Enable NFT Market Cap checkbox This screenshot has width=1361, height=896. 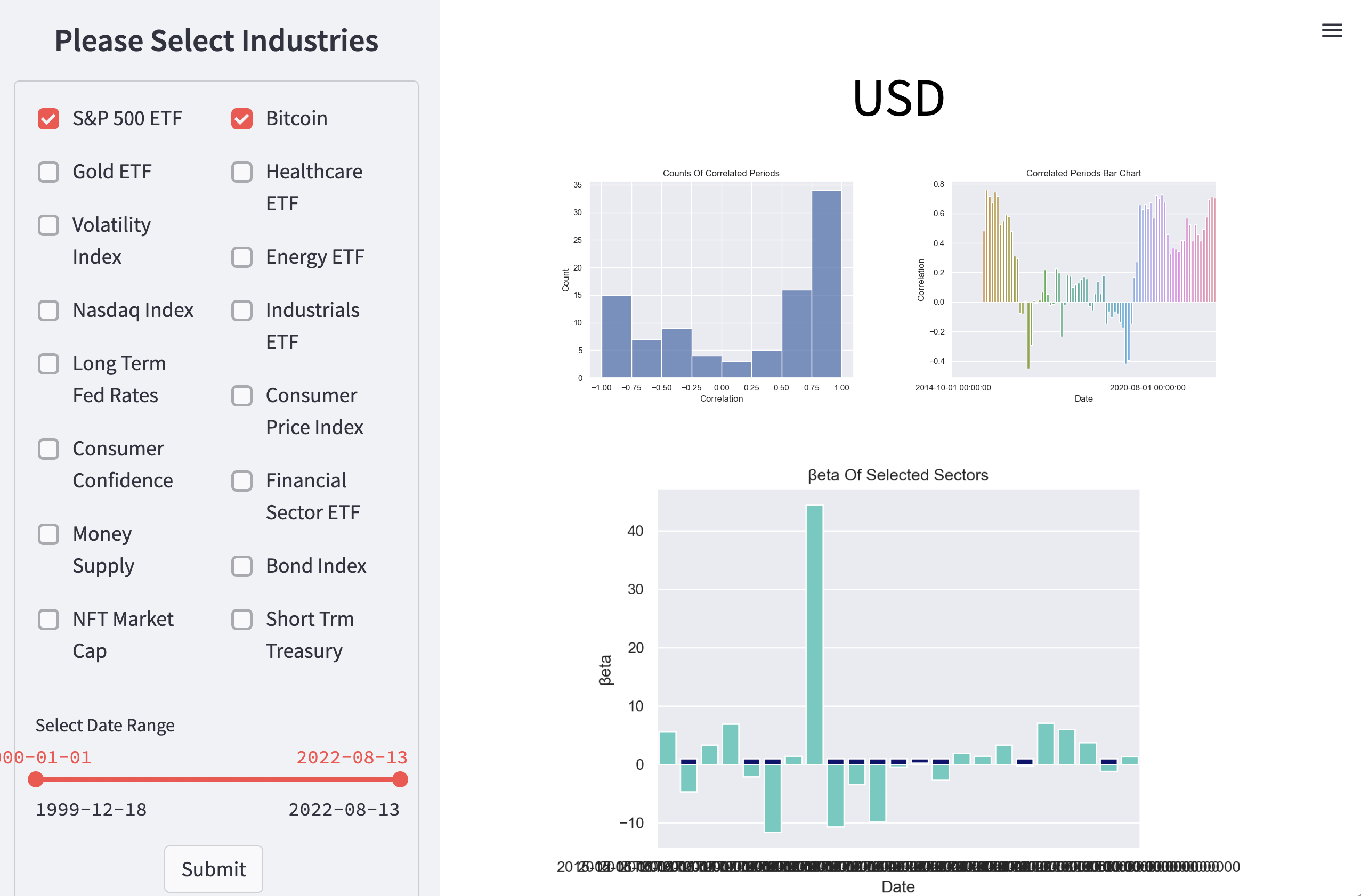click(x=48, y=619)
